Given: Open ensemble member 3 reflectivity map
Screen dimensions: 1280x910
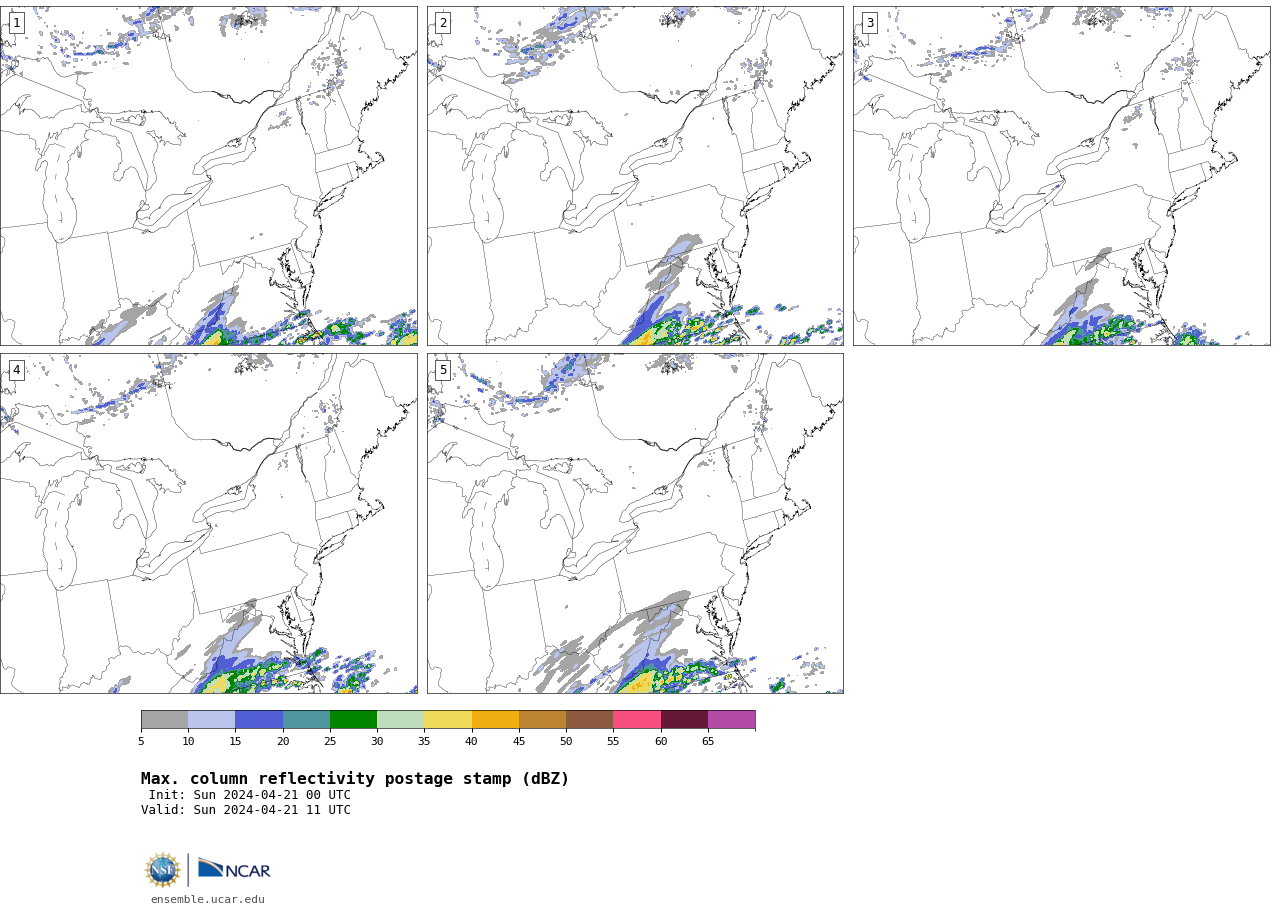Looking at the screenshot, I should 1061,176.
